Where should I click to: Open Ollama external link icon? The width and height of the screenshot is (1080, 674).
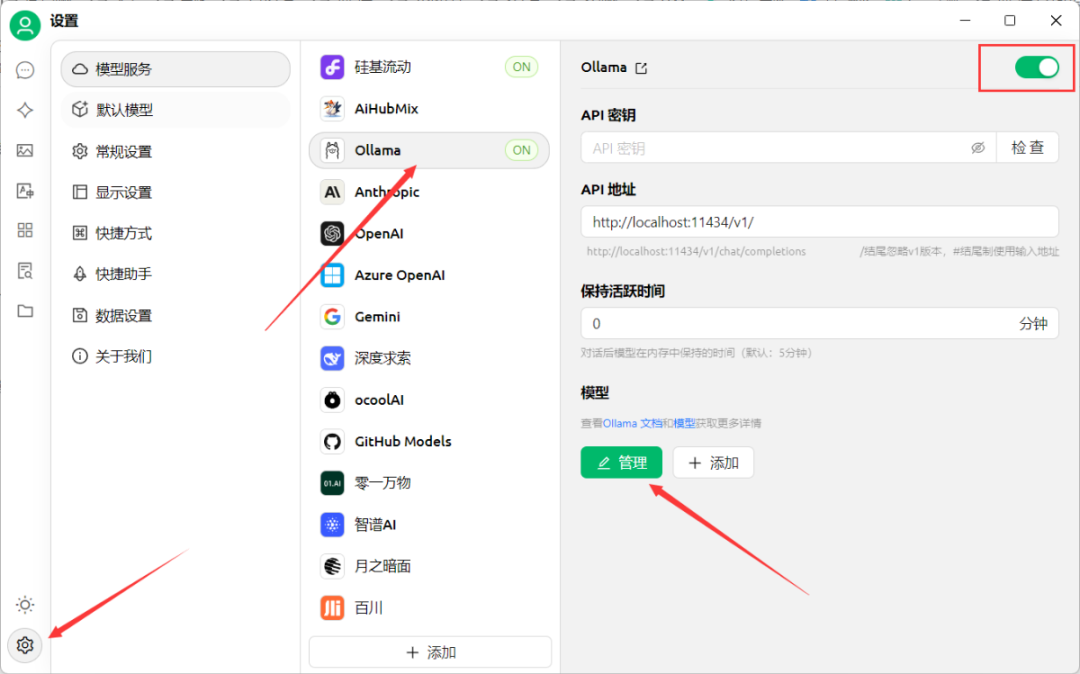point(641,68)
